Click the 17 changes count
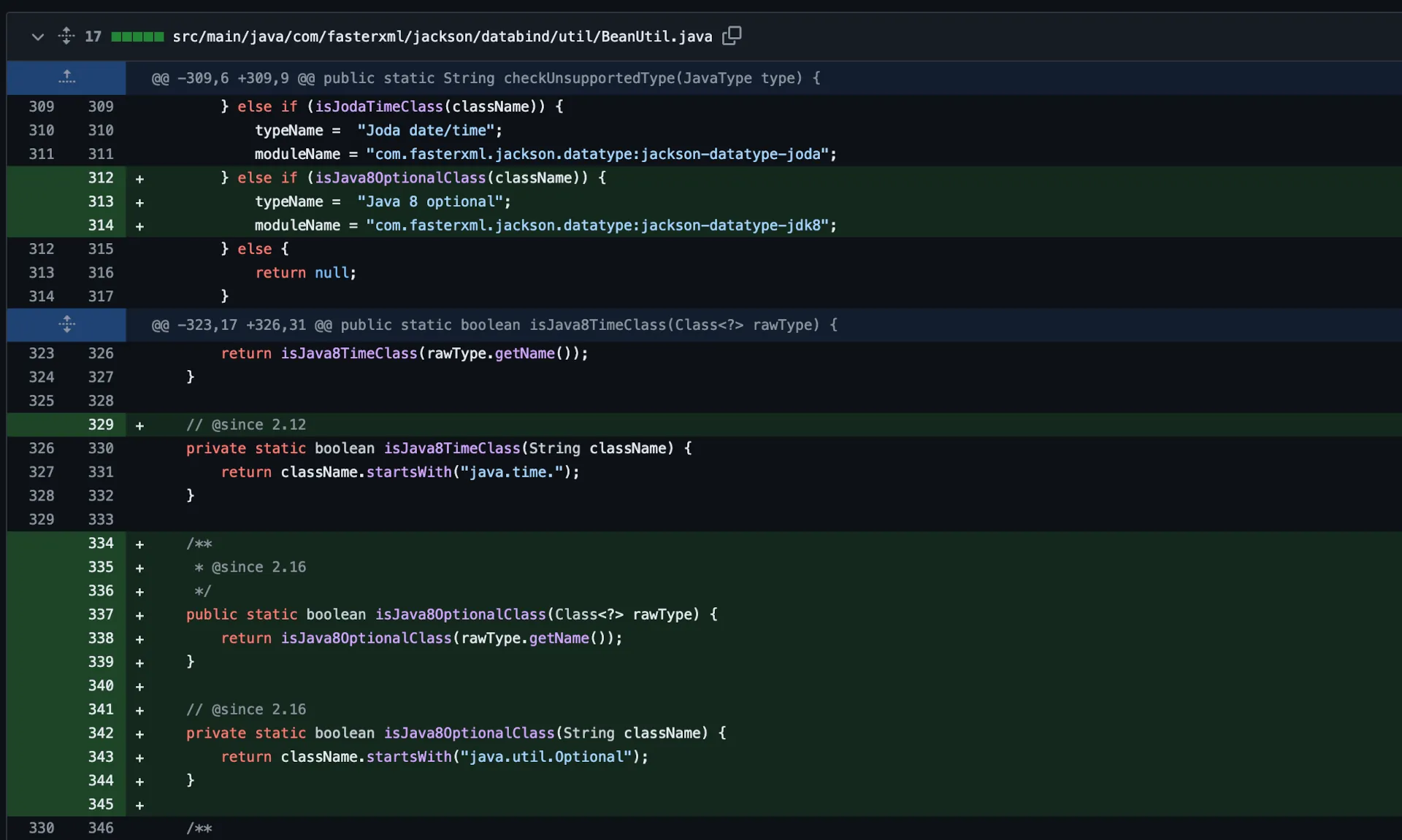The image size is (1402, 840). click(x=93, y=36)
